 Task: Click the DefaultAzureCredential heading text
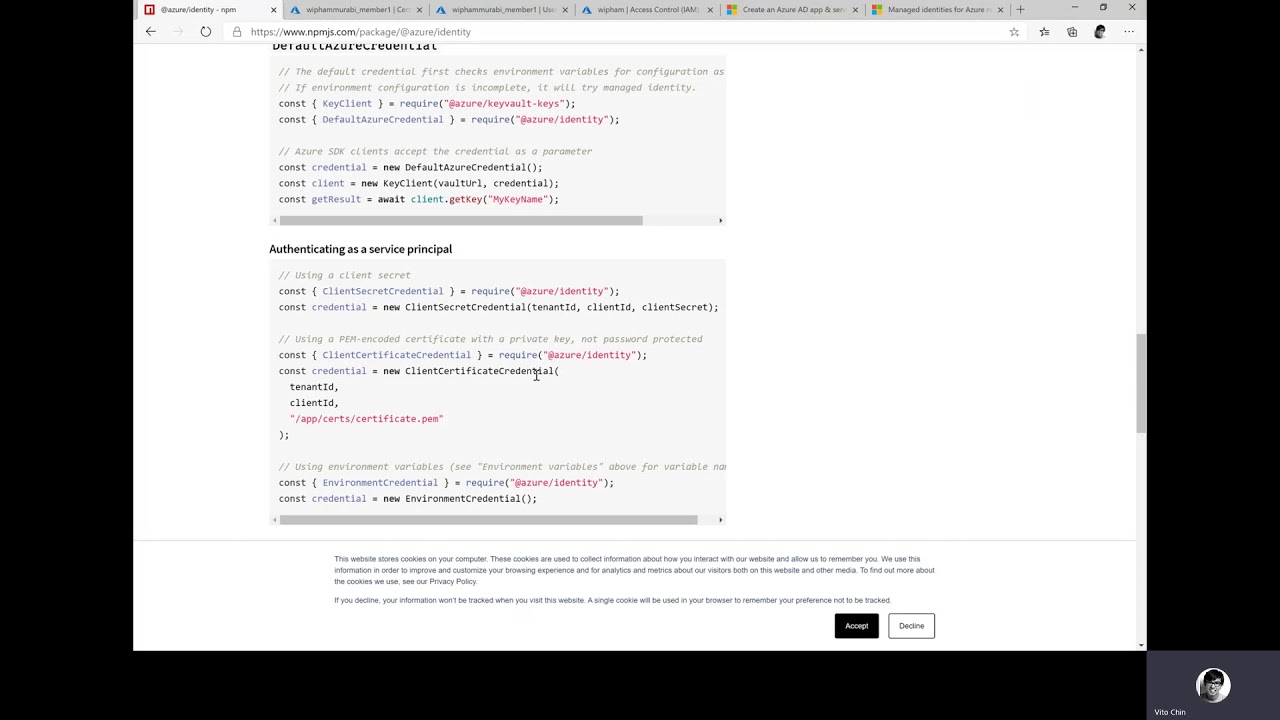click(x=355, y=46)
